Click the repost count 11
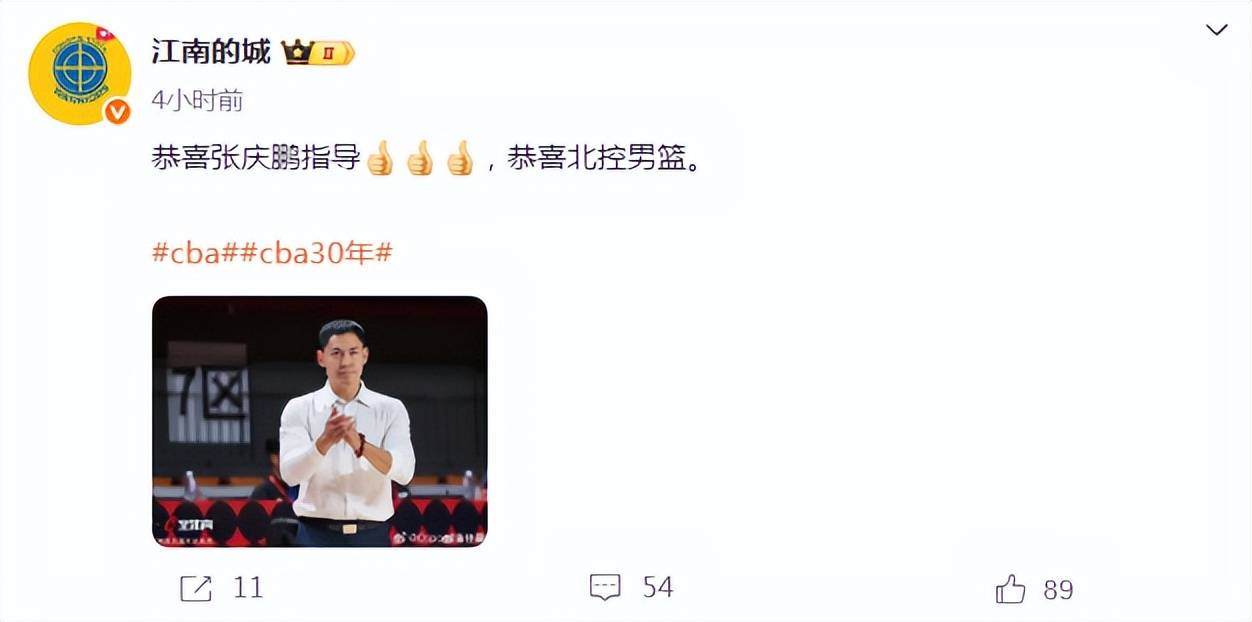The height and width of the screenshot is (622, 1252). coord(248,588)
